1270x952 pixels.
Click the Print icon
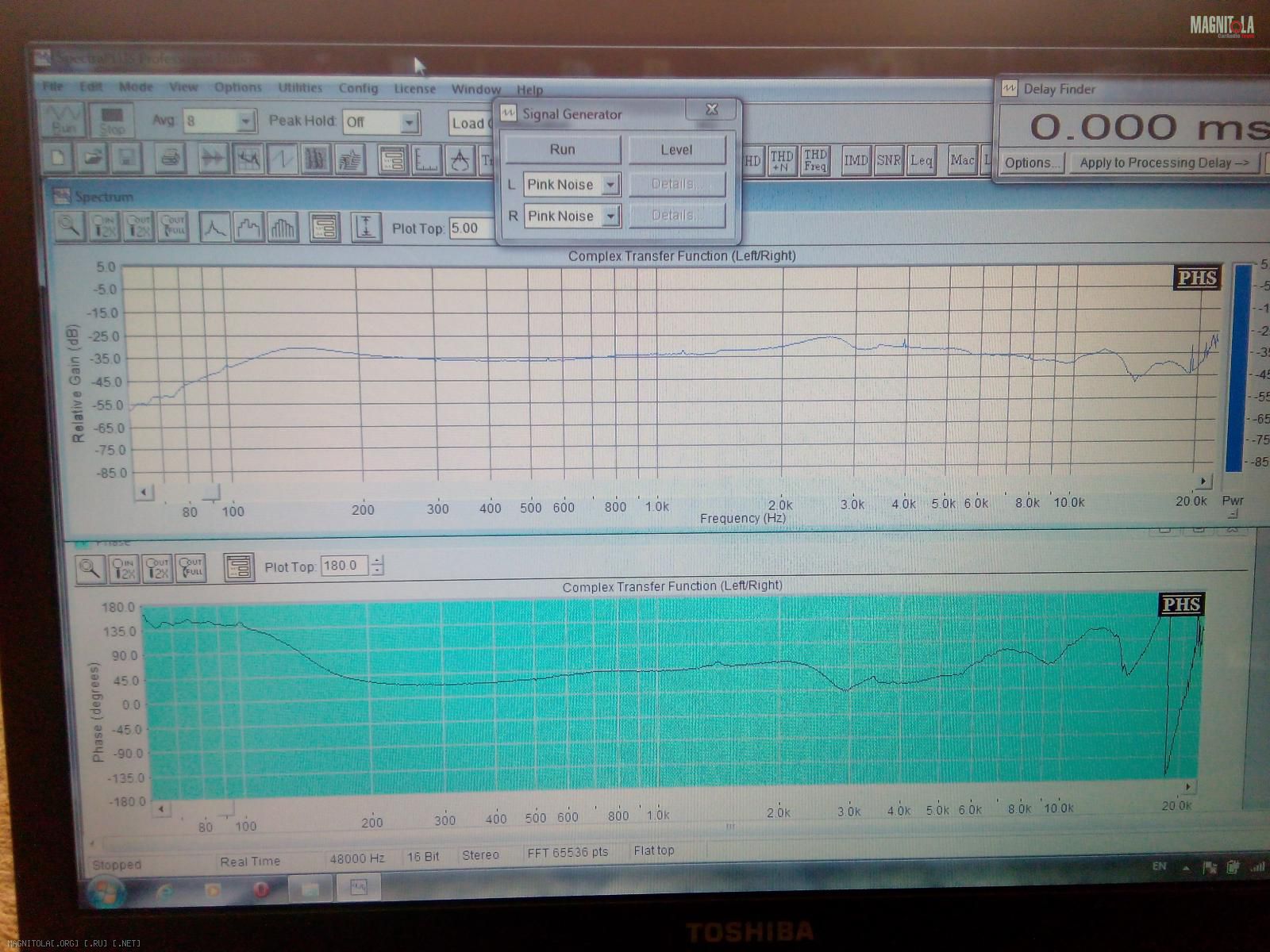pos(169,159)
